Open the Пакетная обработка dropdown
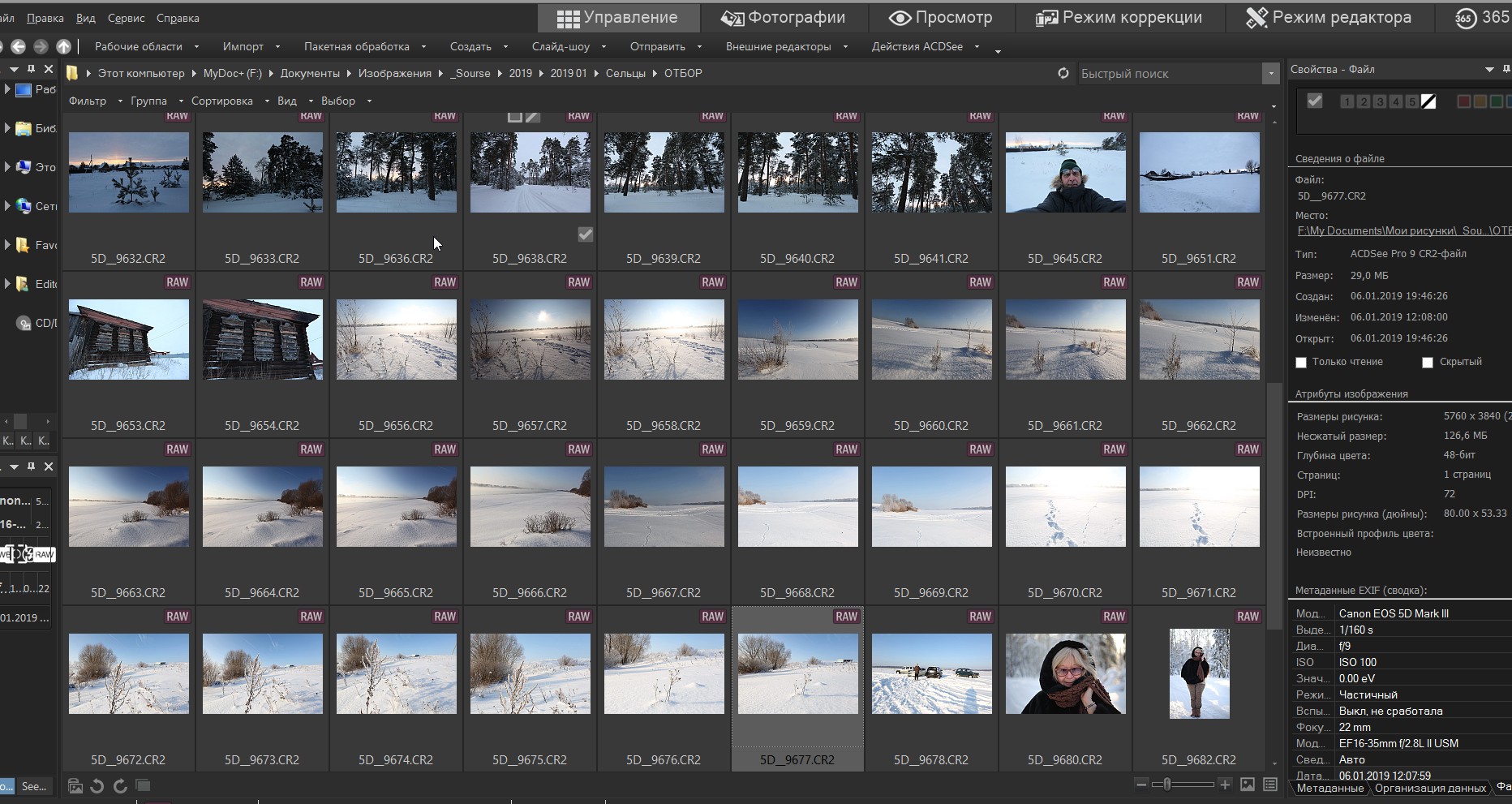1512x804 pixels. [364, 47]
